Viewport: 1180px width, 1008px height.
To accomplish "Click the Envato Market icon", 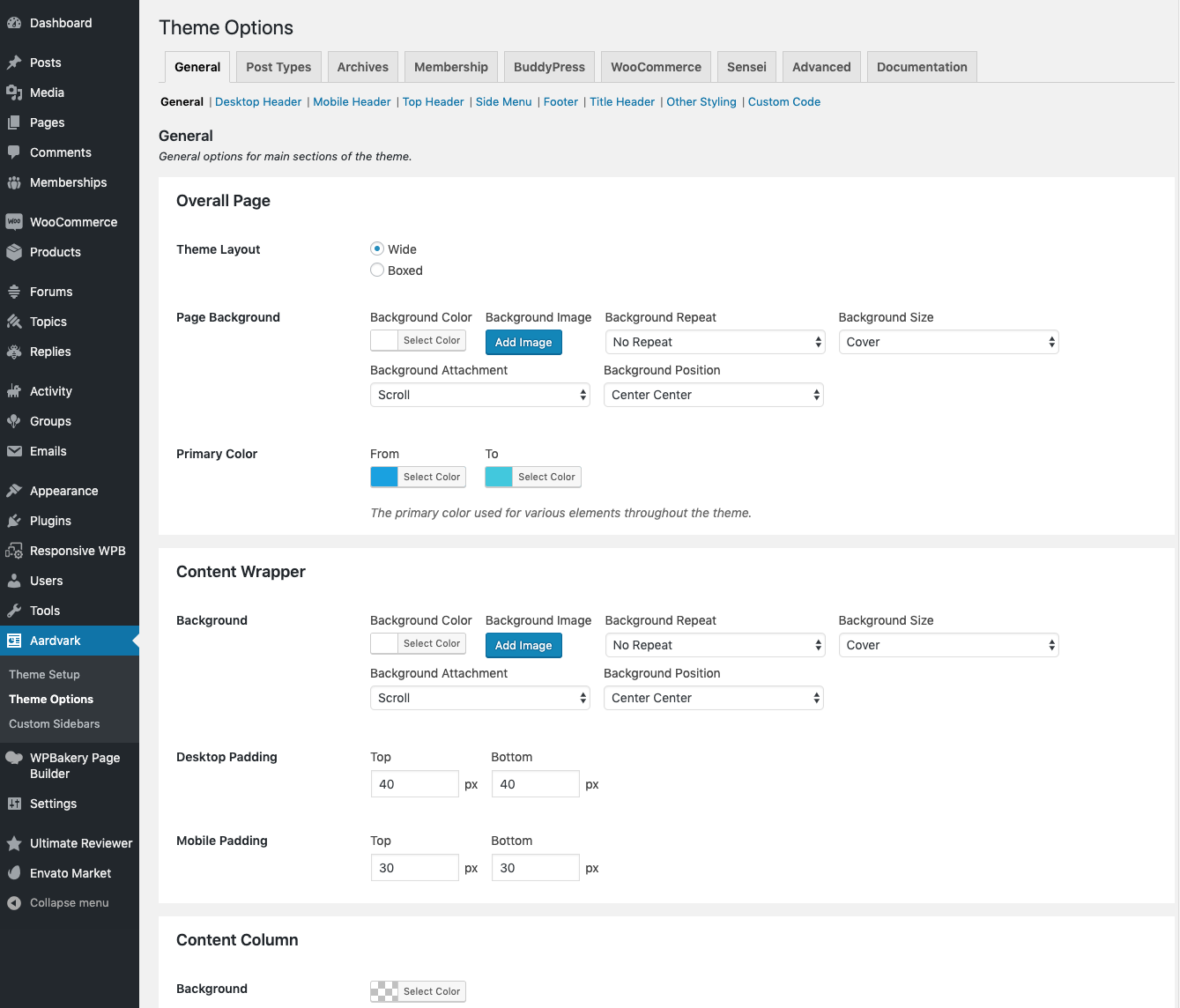I will (x=14, y=873).
